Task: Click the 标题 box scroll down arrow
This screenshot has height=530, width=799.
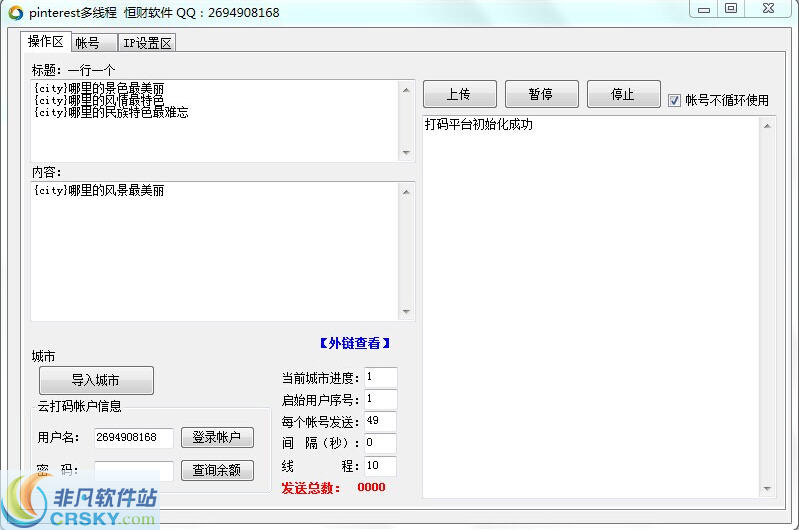Action: click(x=406, y=152)
